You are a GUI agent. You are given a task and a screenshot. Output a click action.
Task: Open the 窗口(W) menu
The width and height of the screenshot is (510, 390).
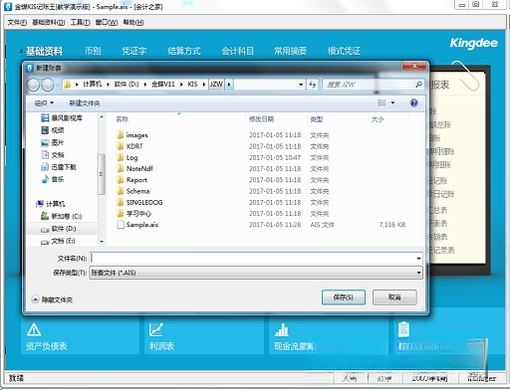pos(106,22)
